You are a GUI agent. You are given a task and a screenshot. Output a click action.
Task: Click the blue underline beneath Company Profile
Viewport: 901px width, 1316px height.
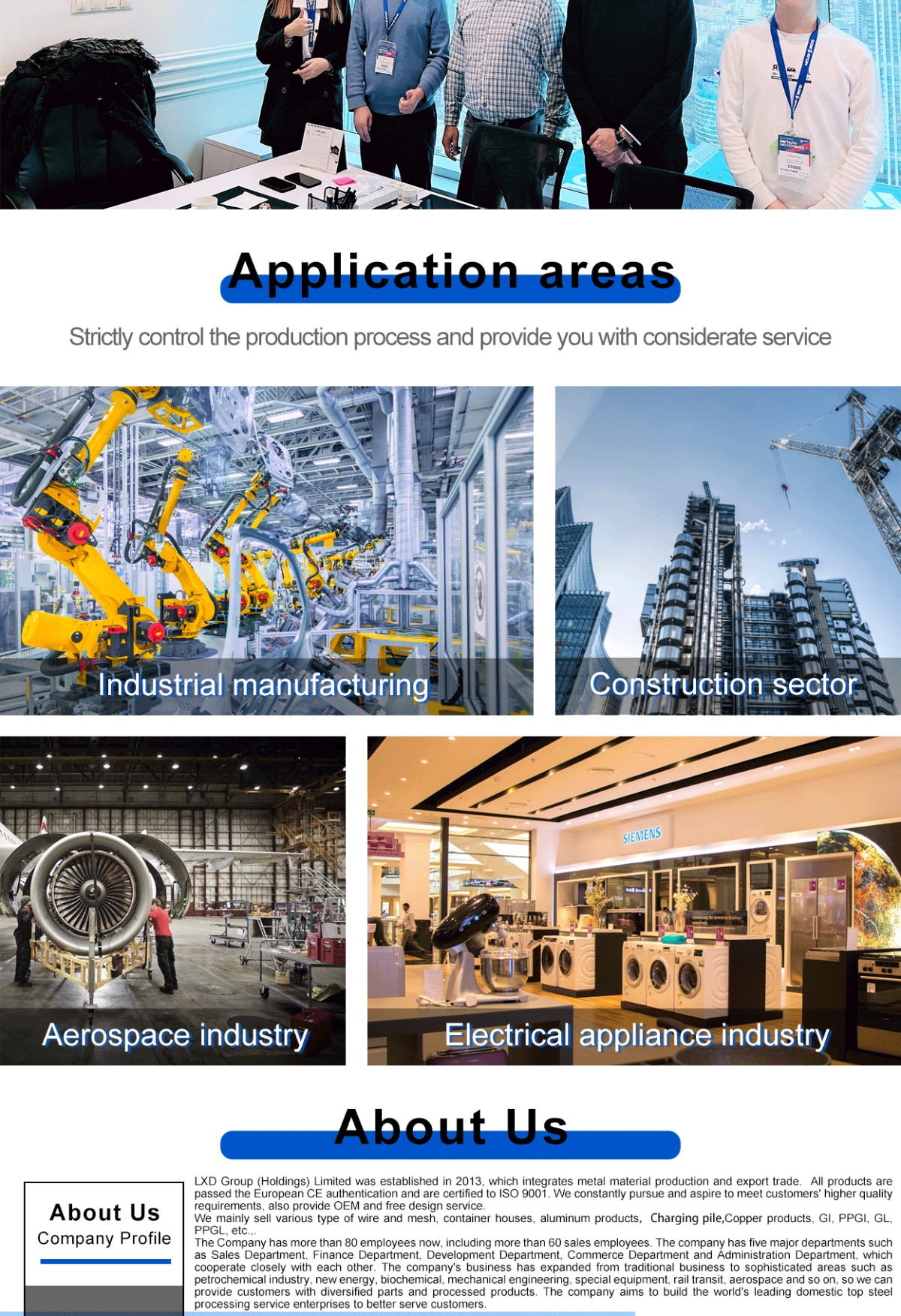coord(105,1261)
